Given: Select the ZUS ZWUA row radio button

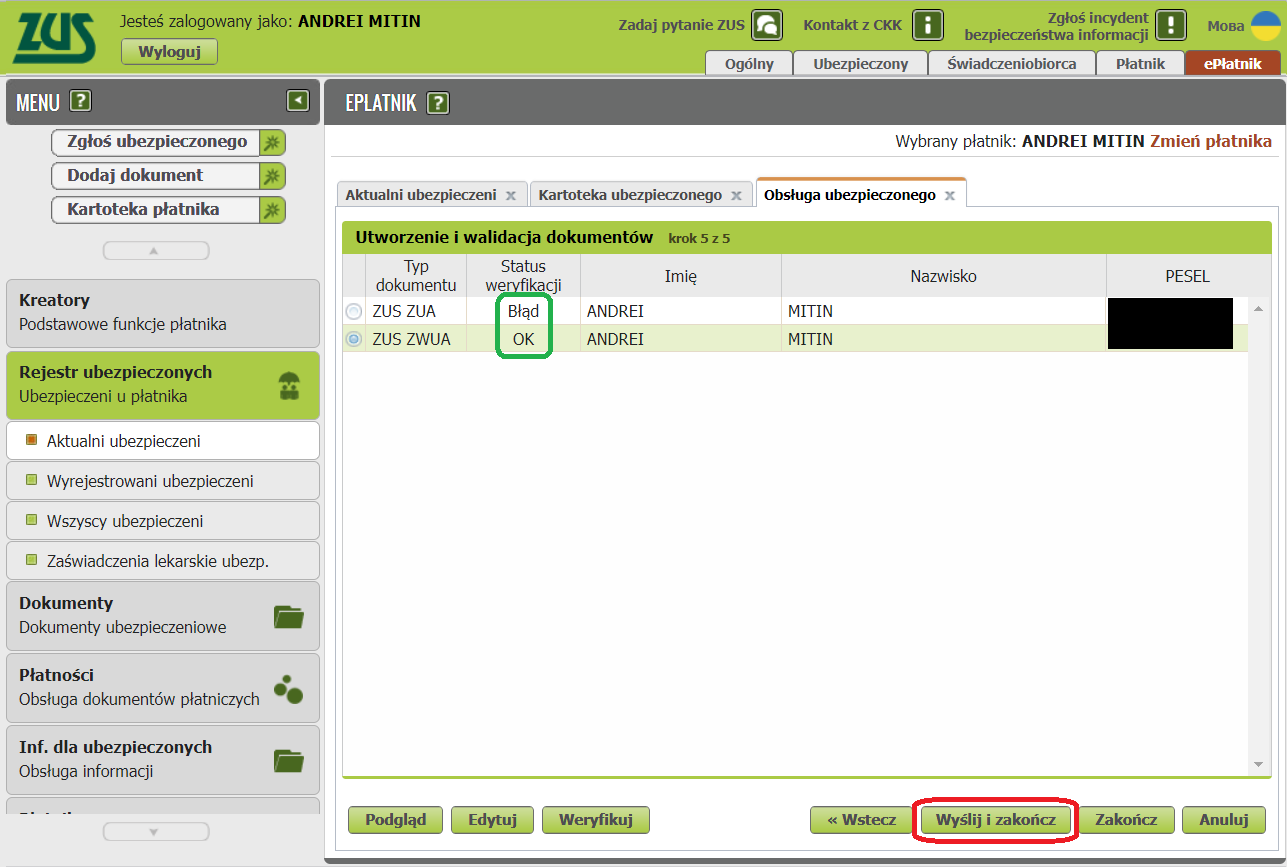Looking at the screenshot, I should point(354,340).
